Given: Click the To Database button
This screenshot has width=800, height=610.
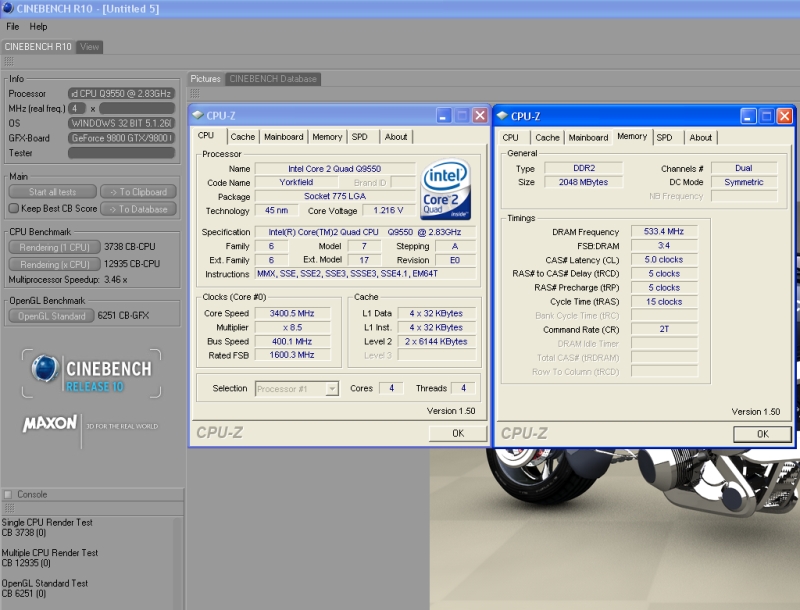Looking at the screenshot, I should 138,209.
